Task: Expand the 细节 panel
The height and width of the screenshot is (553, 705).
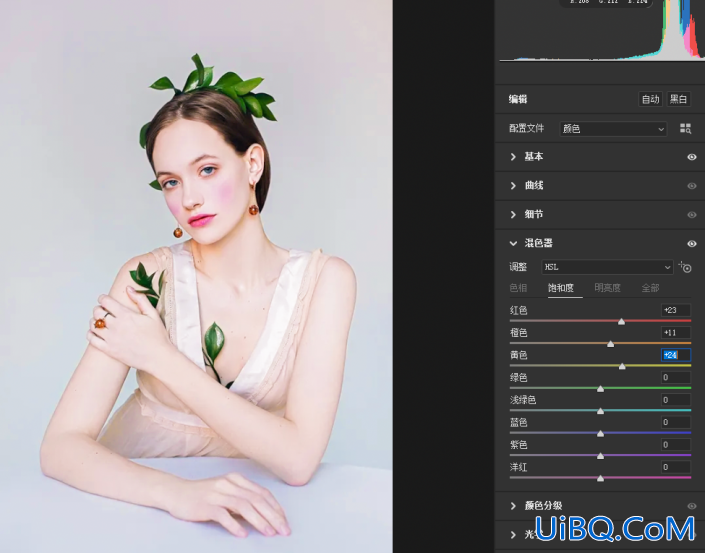Action: [513, 214]
